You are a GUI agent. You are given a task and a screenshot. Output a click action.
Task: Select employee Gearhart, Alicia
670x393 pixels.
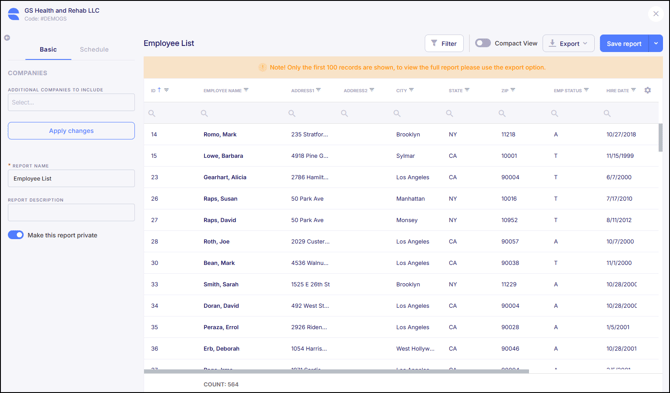click(225, 177)
